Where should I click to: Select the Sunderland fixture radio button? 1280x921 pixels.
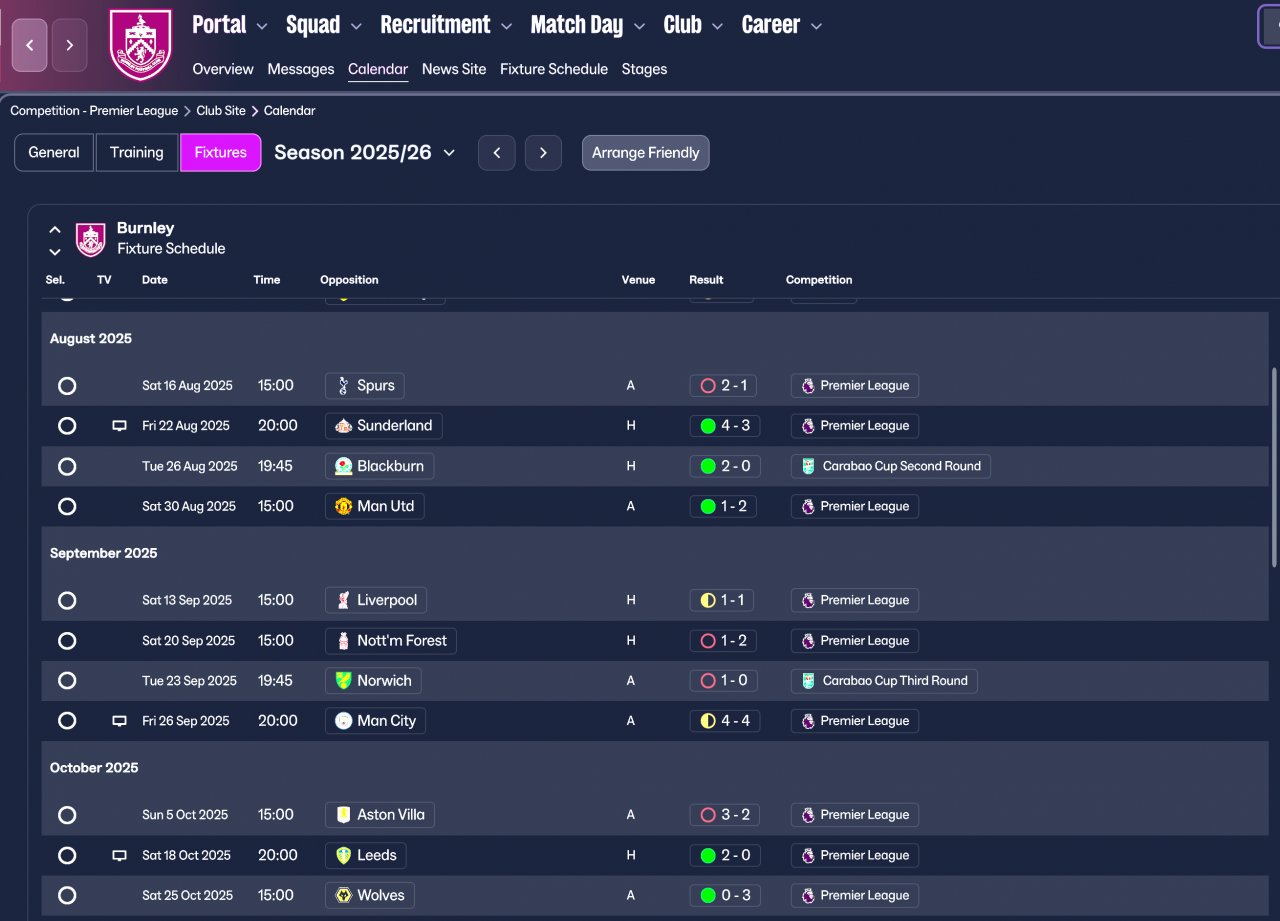click(x=67, y=426)
